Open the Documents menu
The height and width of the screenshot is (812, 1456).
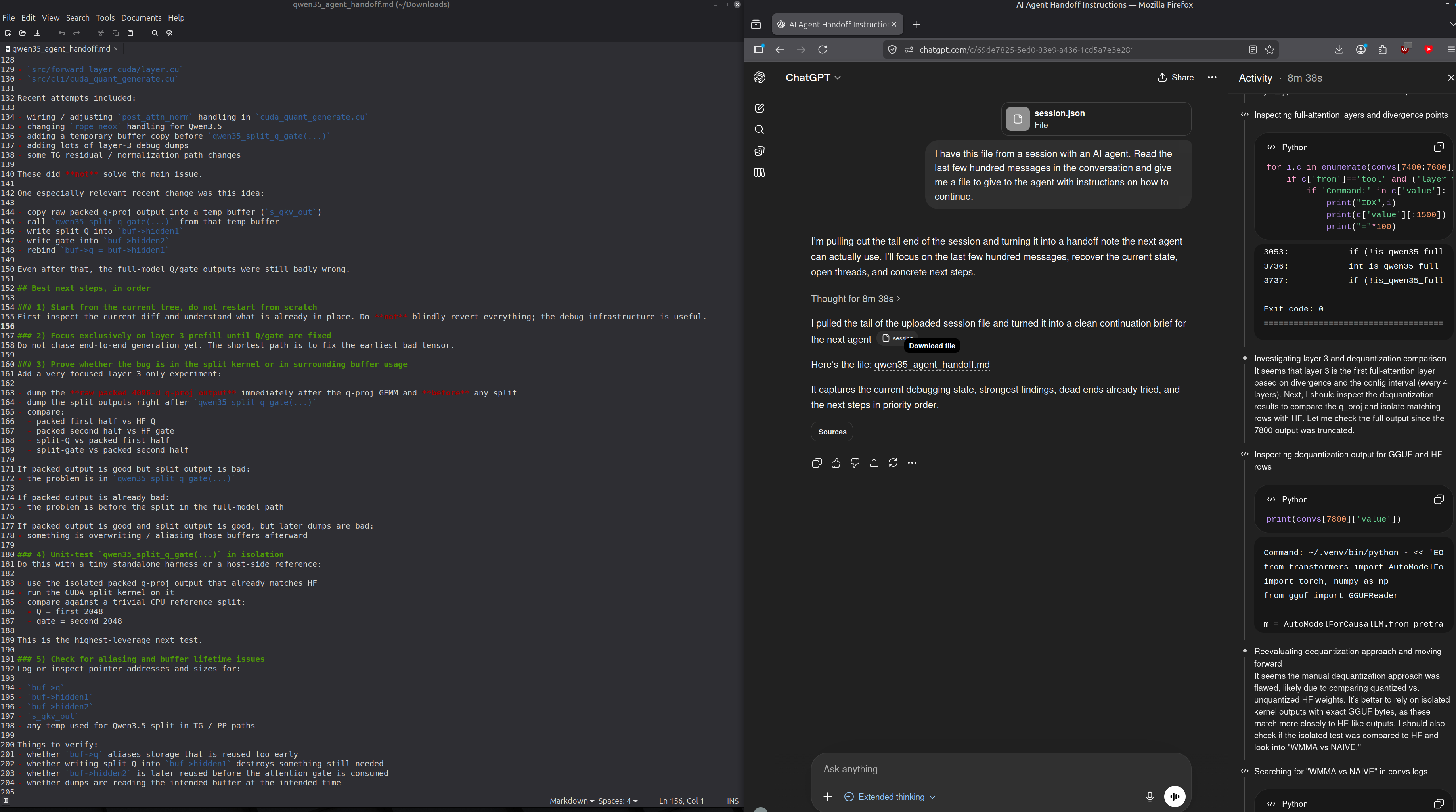coord(141,17)
